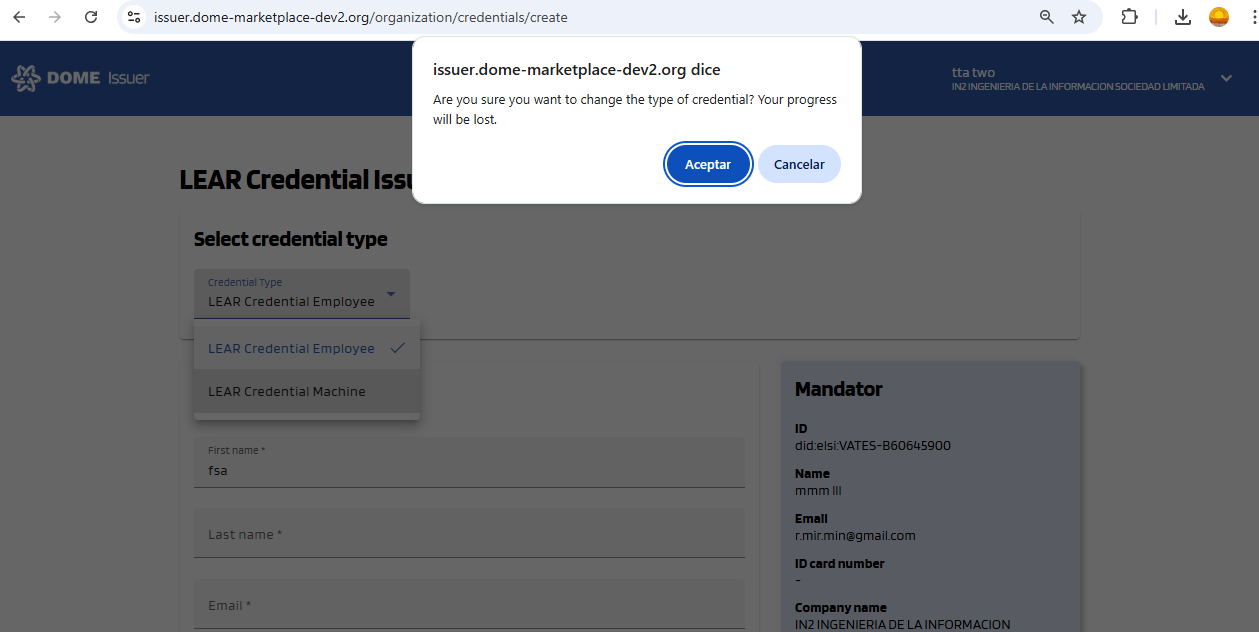Select LEAR Credential Employee option
Image resolution: width=1259 pixels, height=632 pixels.
(x=291, y=349)
